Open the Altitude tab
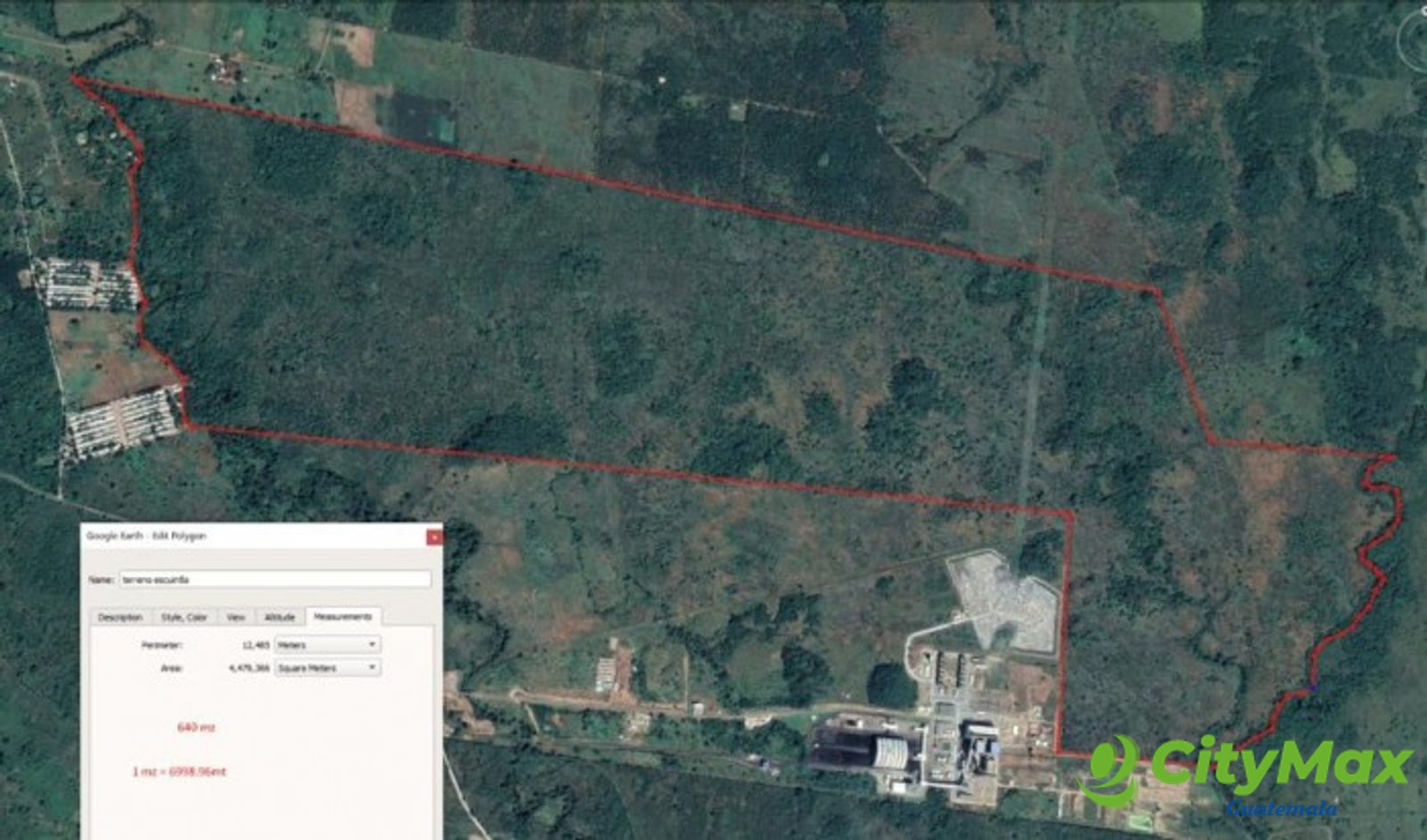The image size is (1427, 840). click(279, 616)
